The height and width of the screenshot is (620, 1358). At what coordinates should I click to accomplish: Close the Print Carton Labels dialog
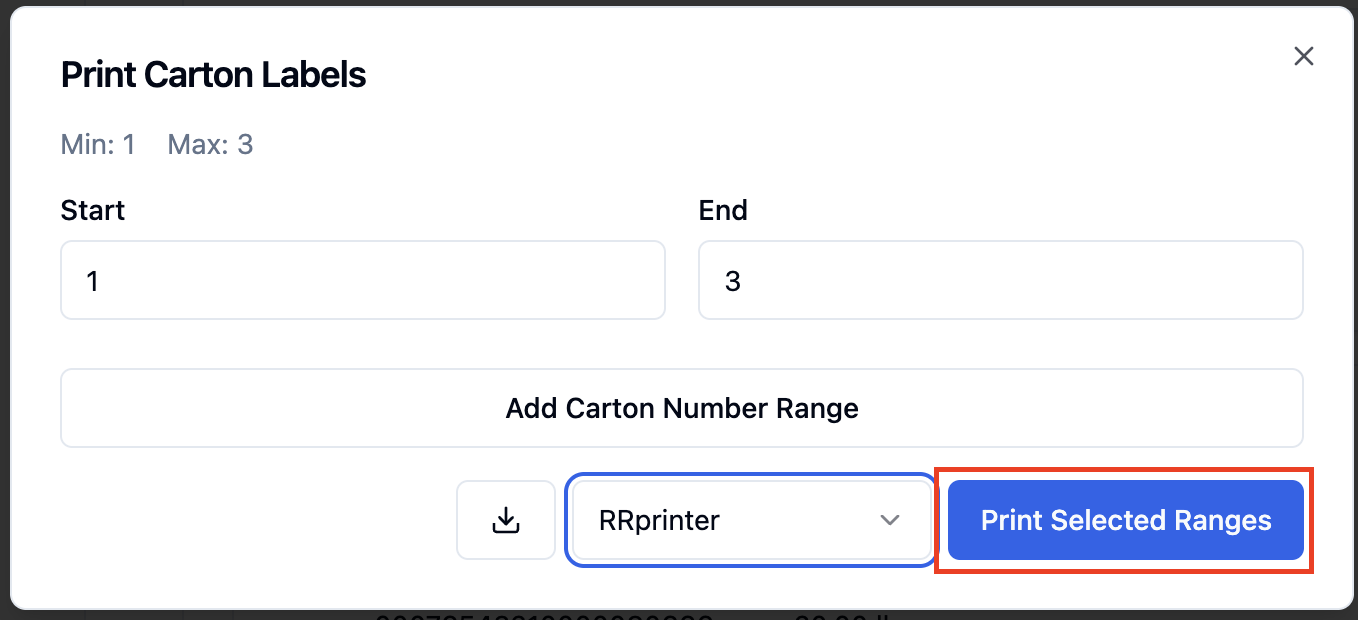pyautogui.click(x=1303, y=56)
